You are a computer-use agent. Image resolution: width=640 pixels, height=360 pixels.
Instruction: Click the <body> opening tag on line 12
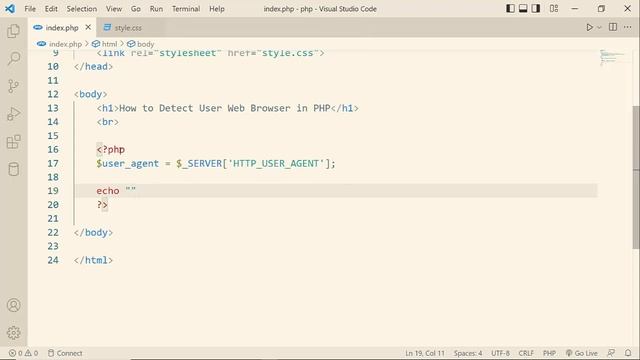pos(91,94)
